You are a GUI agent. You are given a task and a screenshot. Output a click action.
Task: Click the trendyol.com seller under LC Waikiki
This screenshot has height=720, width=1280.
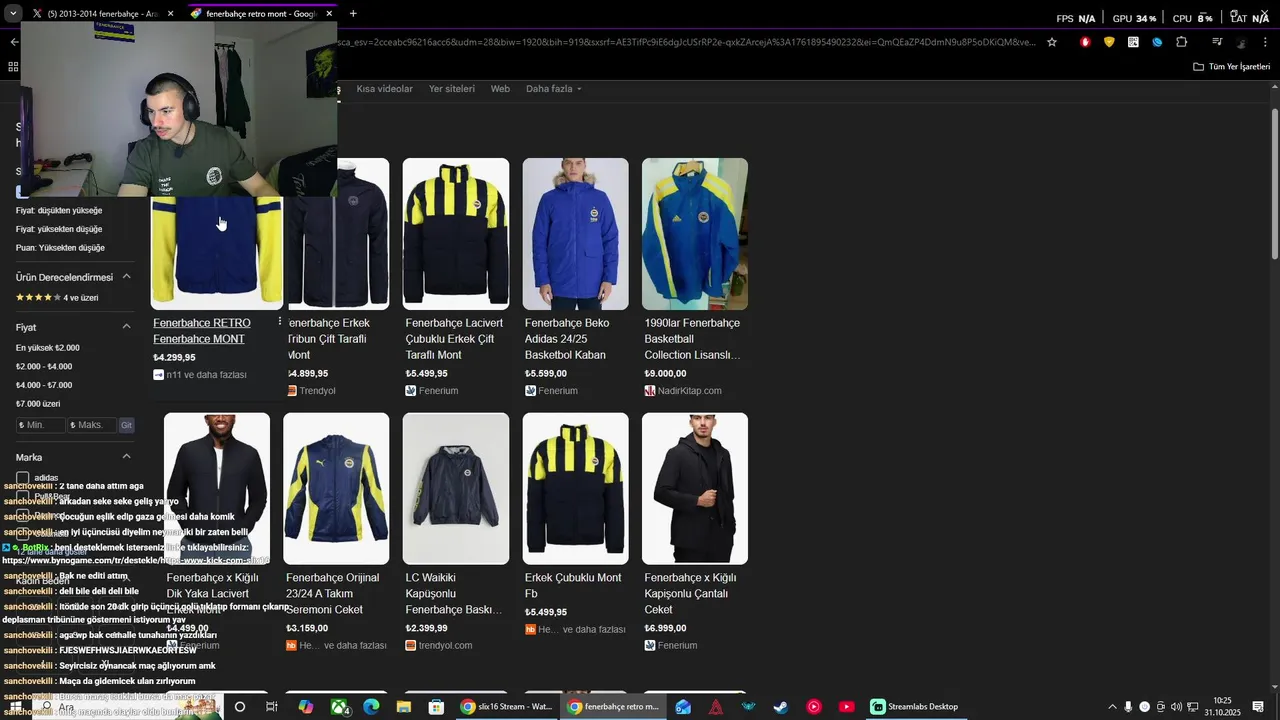tap(445, 646)
